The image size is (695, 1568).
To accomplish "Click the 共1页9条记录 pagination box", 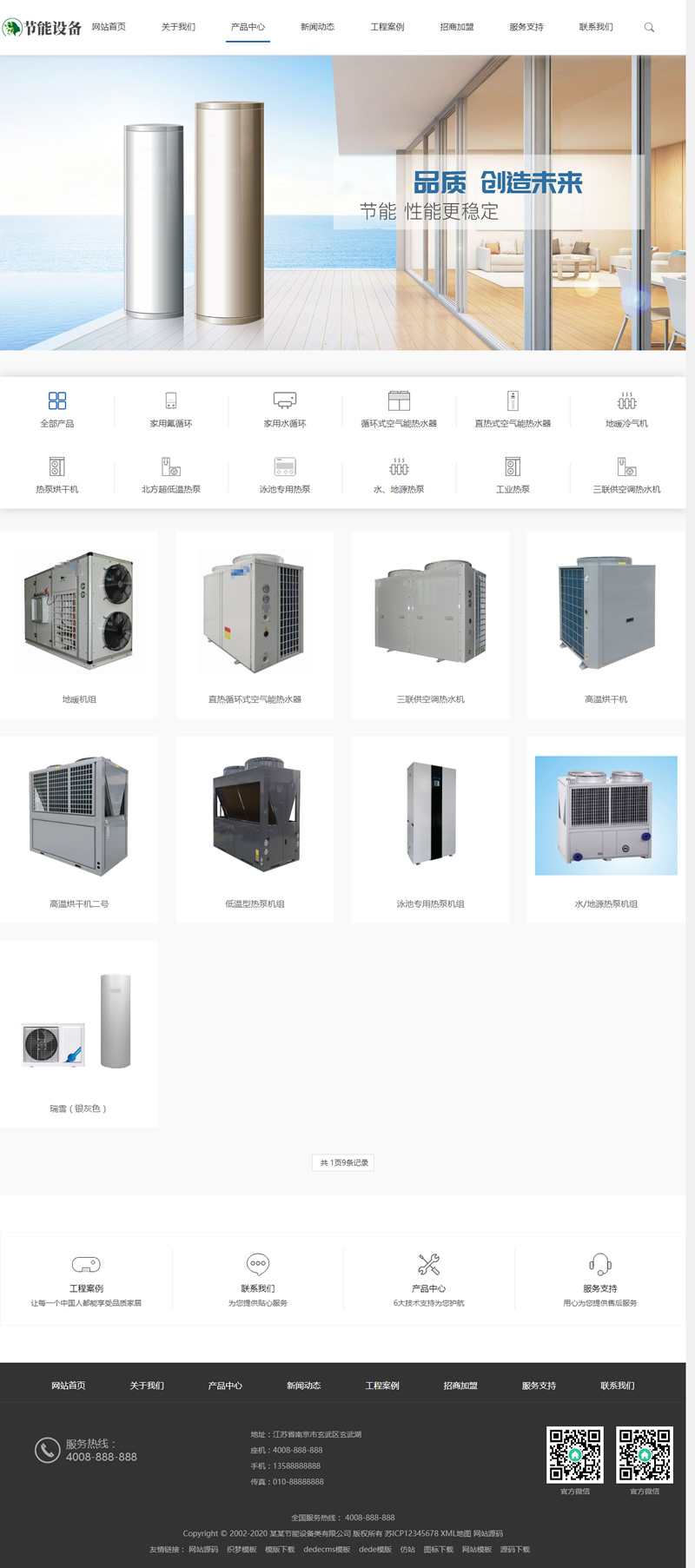I will (x=343, y=1162).
